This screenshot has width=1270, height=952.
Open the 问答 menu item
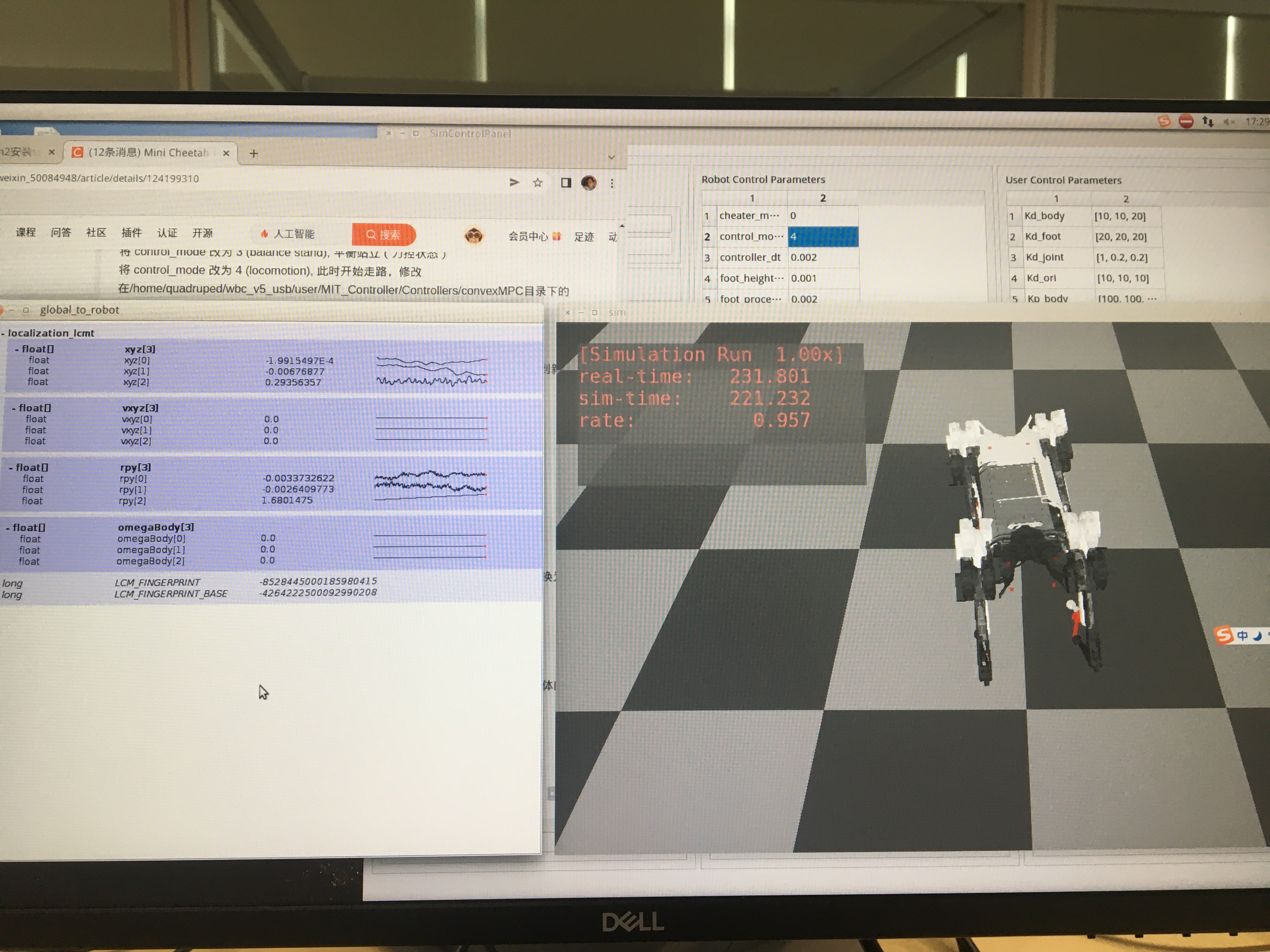61,232
